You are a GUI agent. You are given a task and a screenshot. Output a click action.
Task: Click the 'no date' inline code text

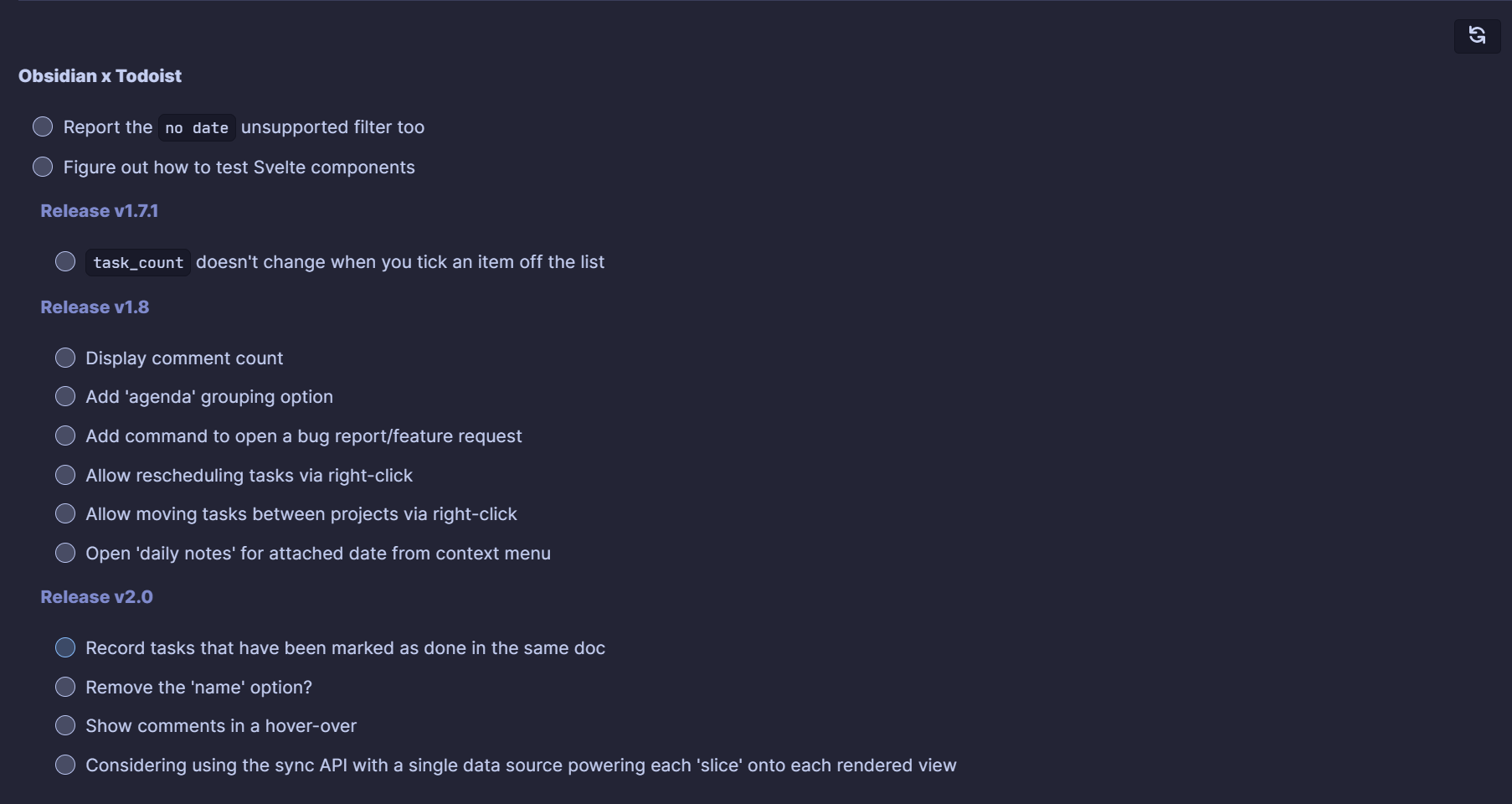[x=197, y=128]
